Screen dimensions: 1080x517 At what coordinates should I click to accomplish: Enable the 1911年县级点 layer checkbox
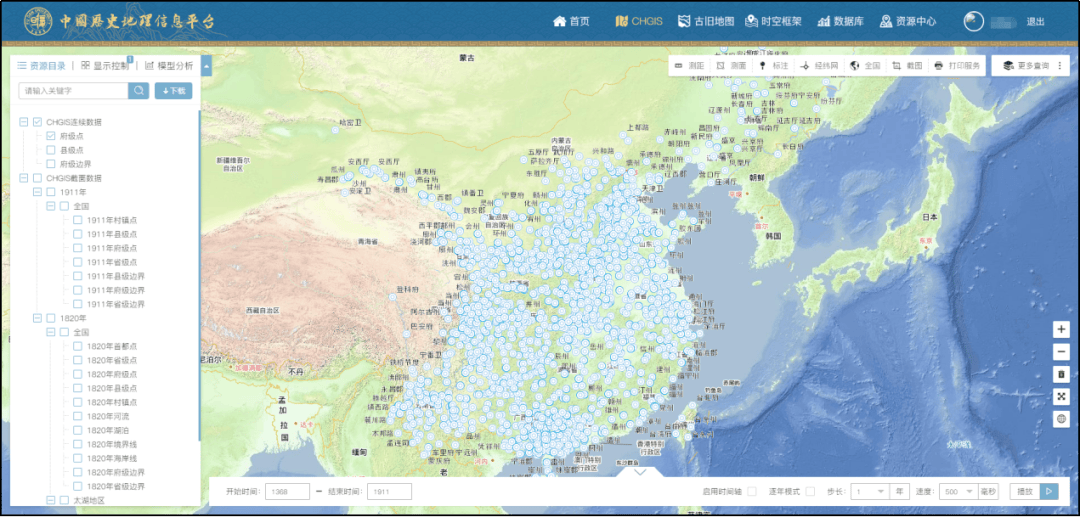tap(77, 234)
